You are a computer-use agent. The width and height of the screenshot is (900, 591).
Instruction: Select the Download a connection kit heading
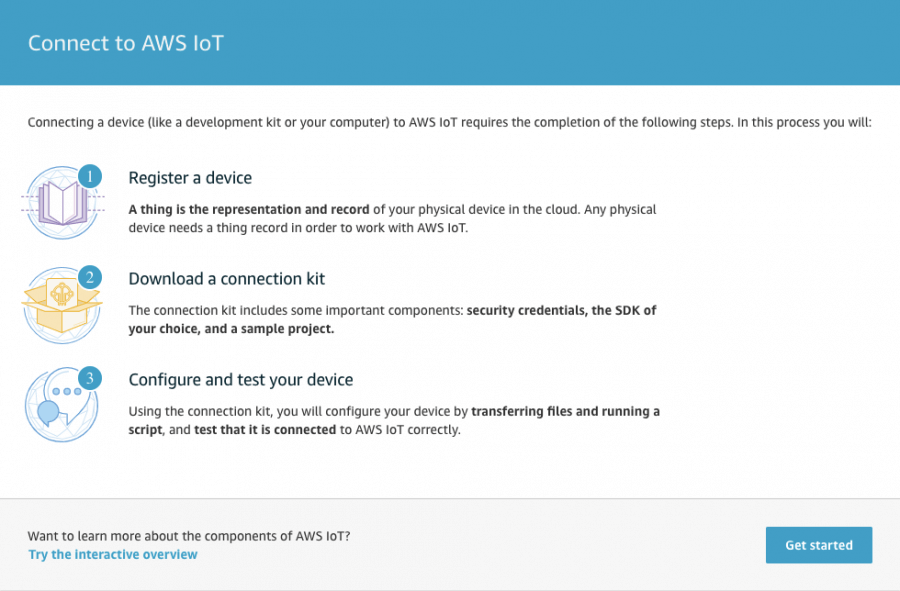pyautogui.click(x=227, y=279)
